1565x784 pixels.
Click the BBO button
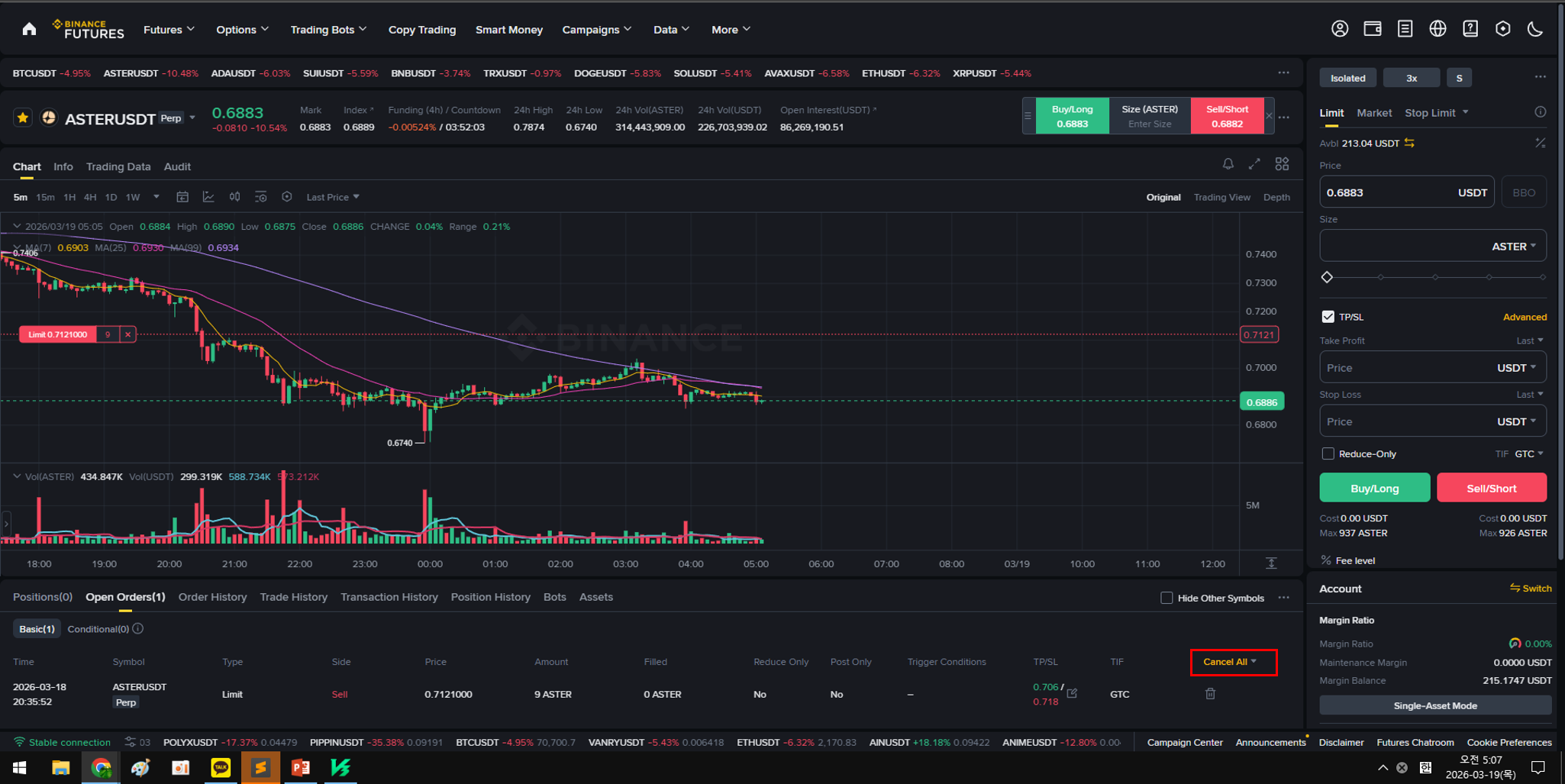(x=1524, y=192)
